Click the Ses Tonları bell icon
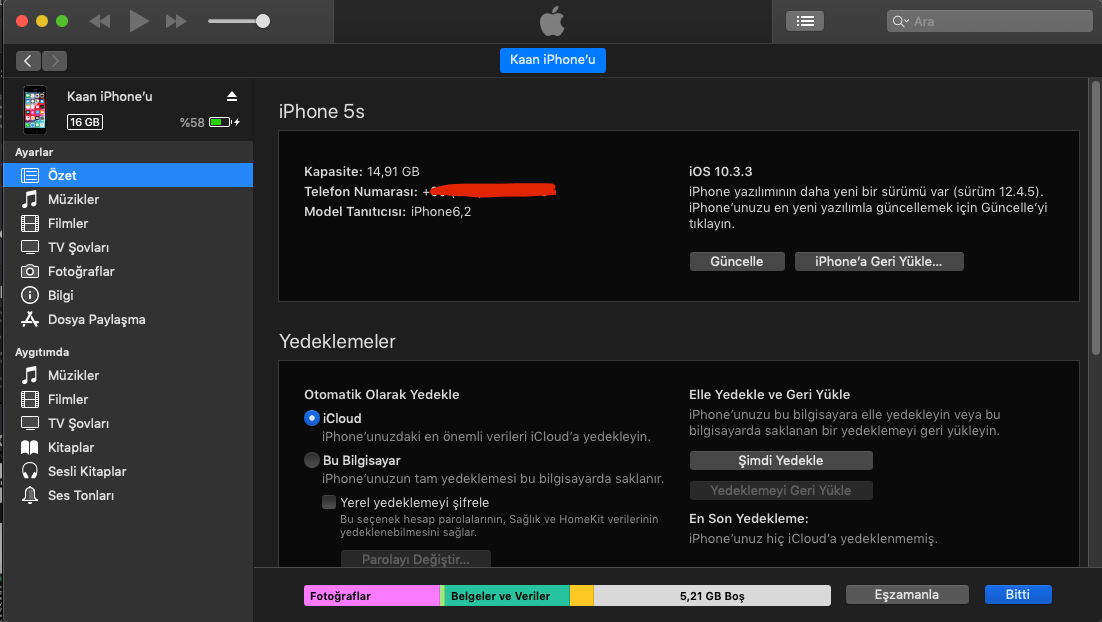 [x=30, y=495]
